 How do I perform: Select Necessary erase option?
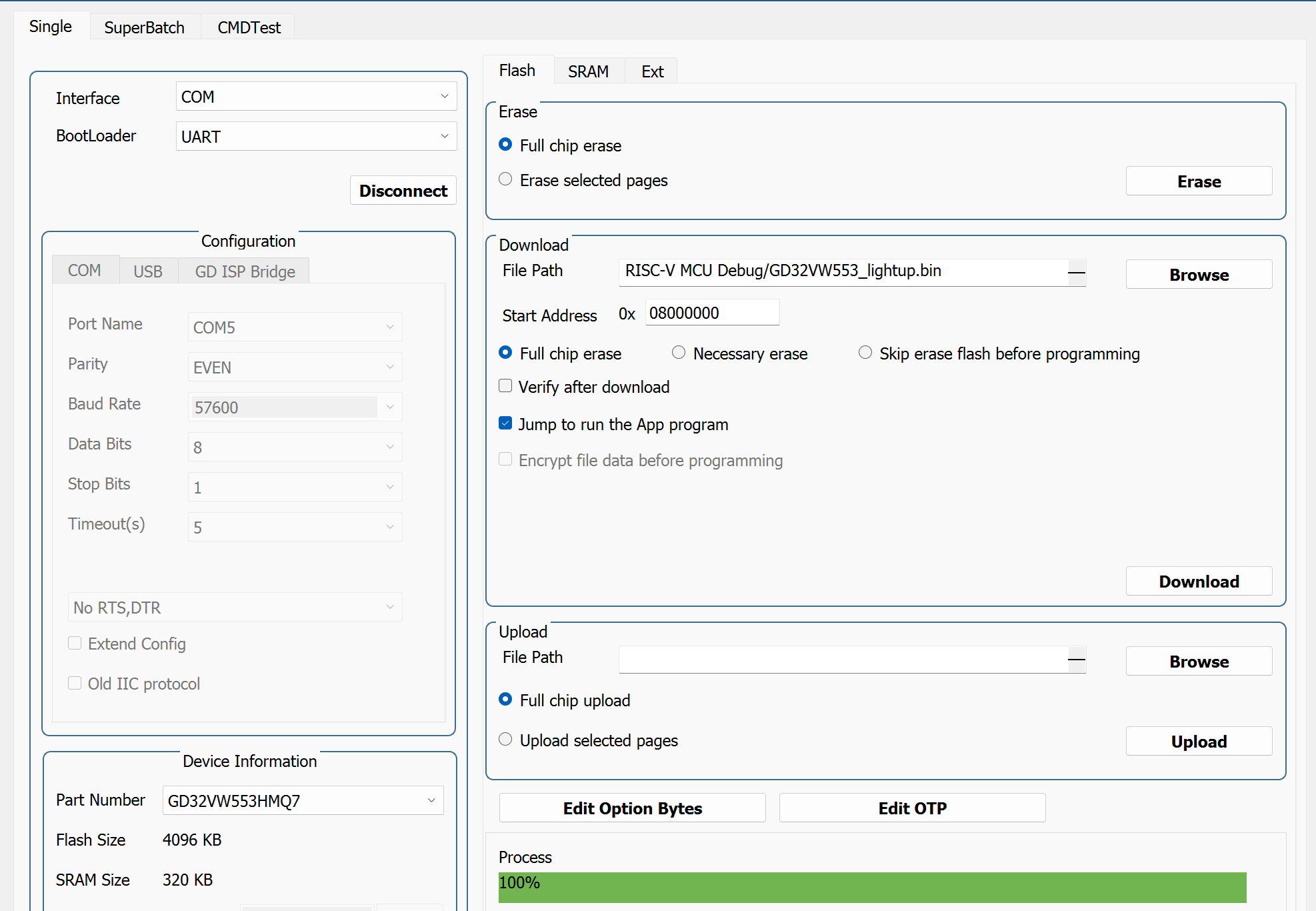pos(679,353)
